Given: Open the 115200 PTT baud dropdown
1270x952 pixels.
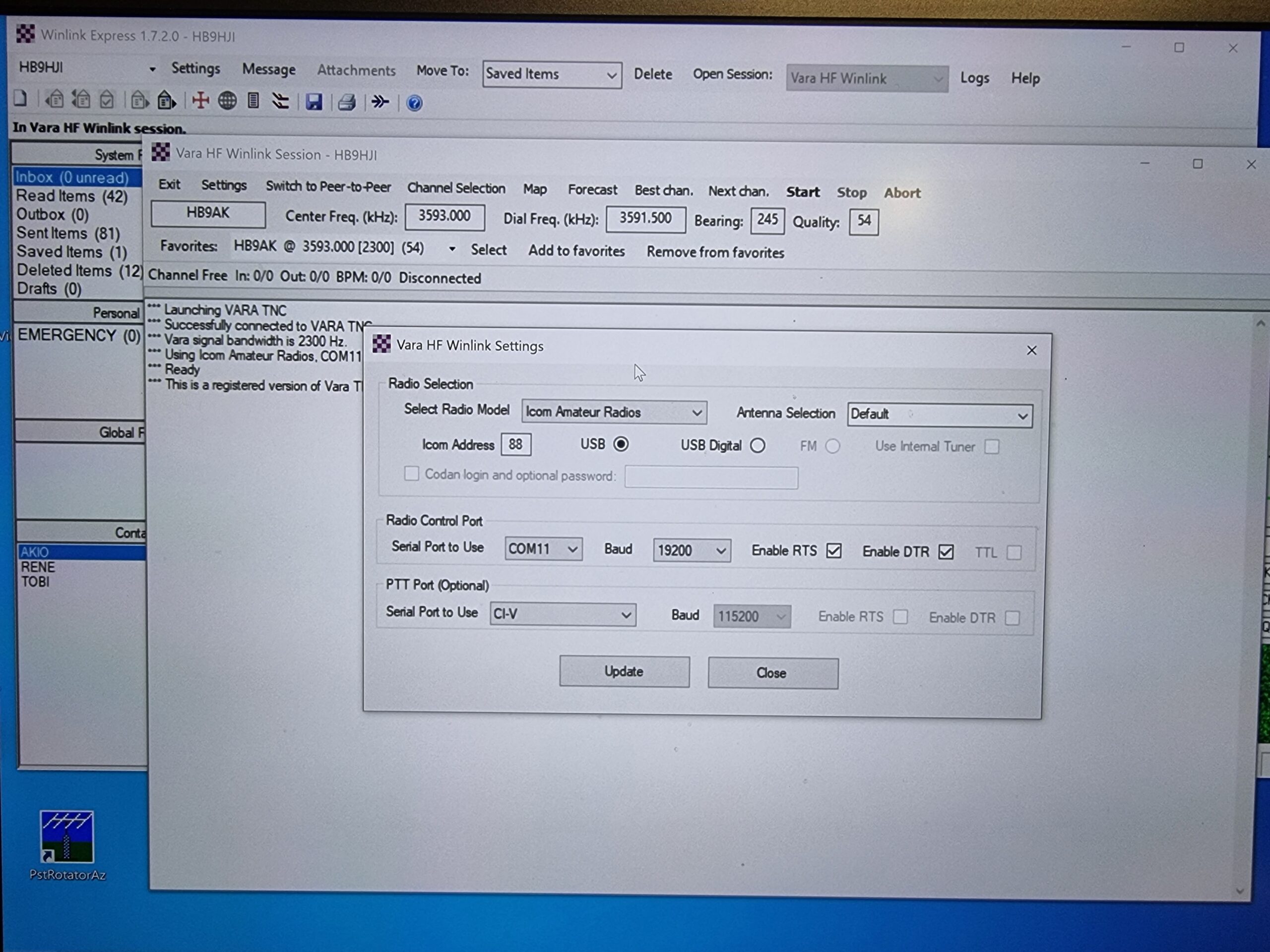Looking at the screenshot, I should click(x=752, y=617).
